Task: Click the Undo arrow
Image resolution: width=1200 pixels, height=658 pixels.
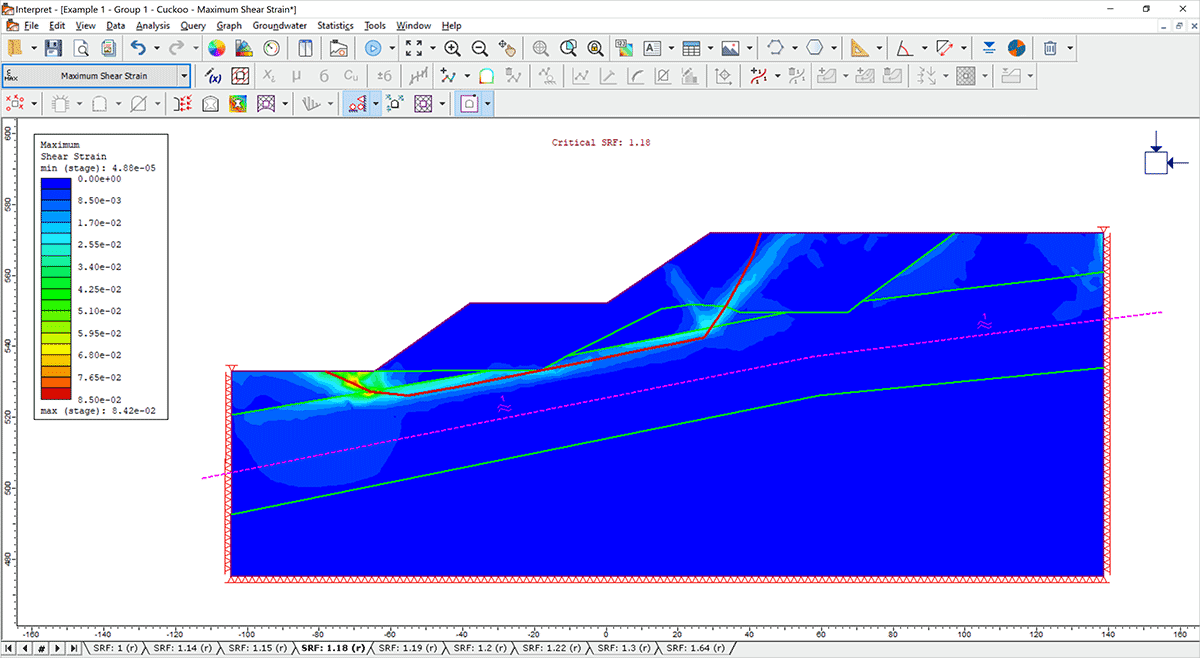Action: (139, 48)
